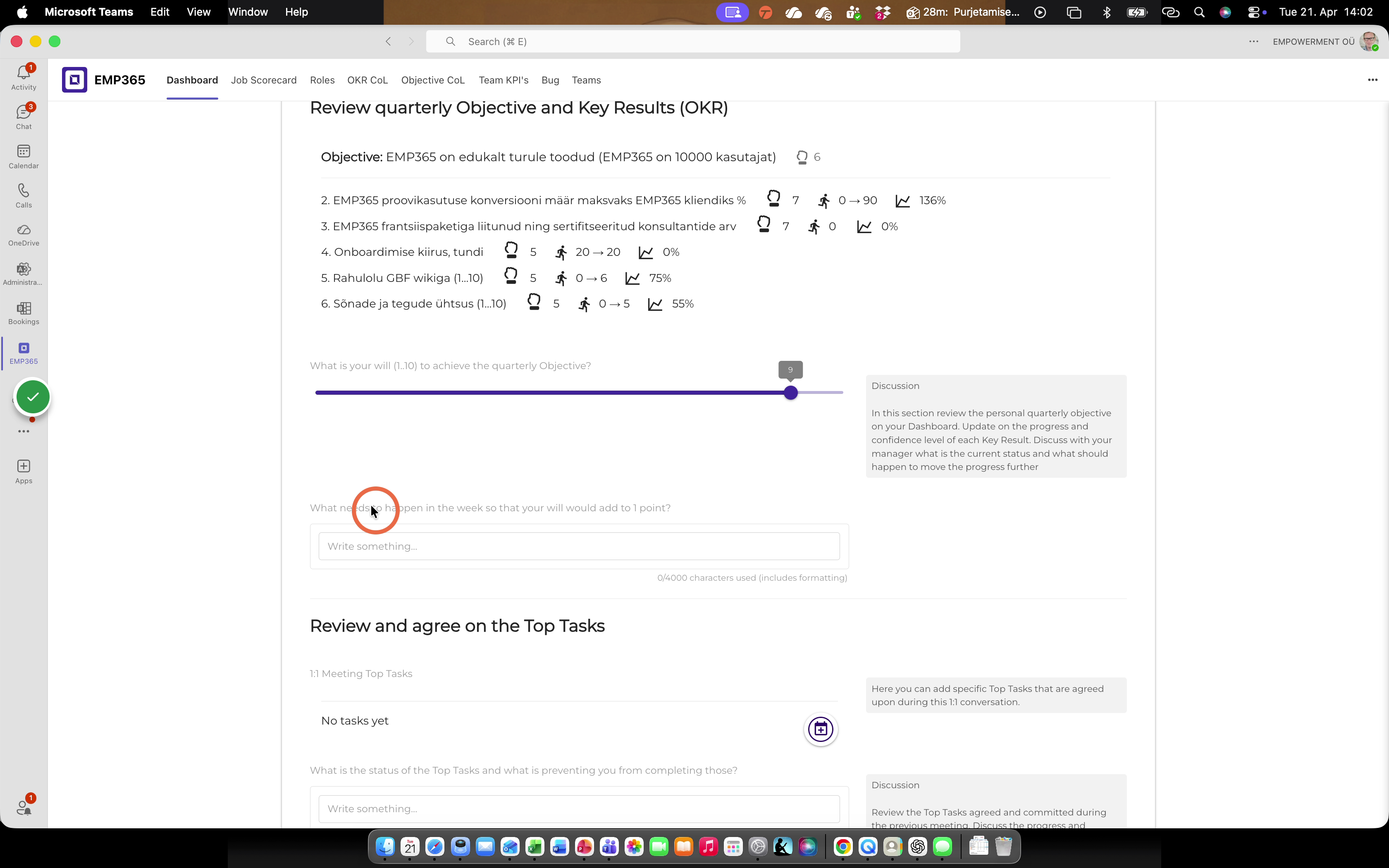The width and height of the screenshot is (1389, 868).
Task: Open Chat in the Teams sidebar
Action: click(24, 117)
